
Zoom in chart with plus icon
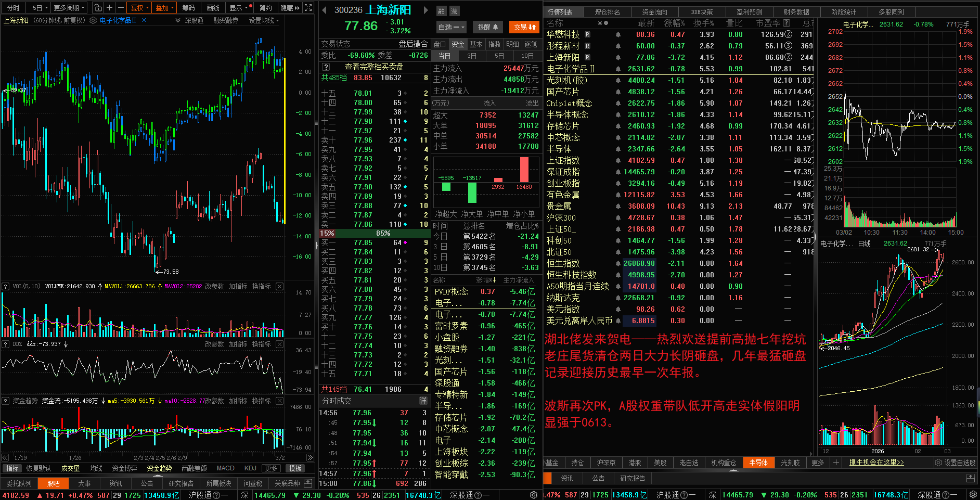point(109,8)
